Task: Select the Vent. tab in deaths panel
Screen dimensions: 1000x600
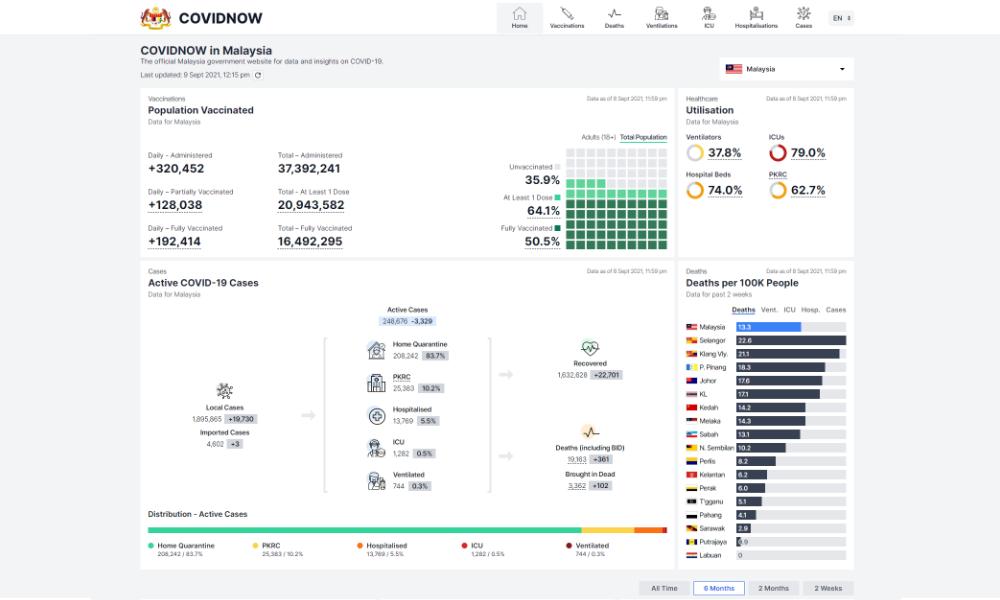Action: pyautogui.click(x=769, y=310)
